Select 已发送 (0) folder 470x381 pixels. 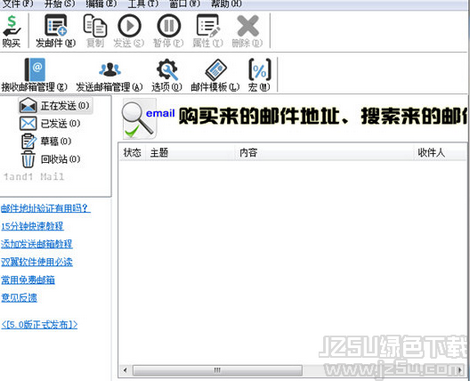click(x=50, y=123)
